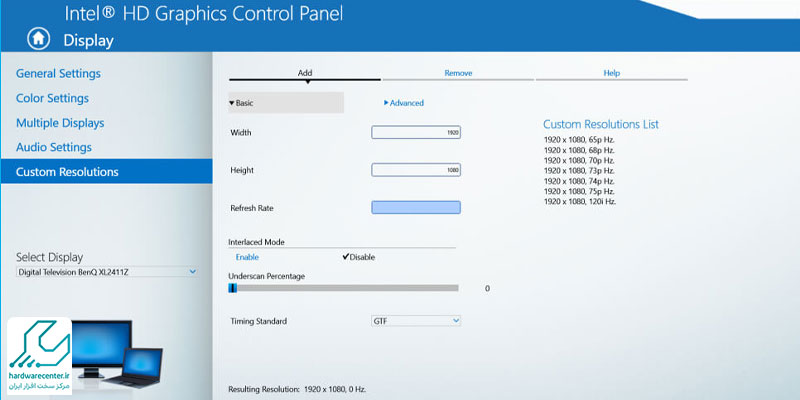
Task: Open the Select Display dropdown
Action: point(107,272)
